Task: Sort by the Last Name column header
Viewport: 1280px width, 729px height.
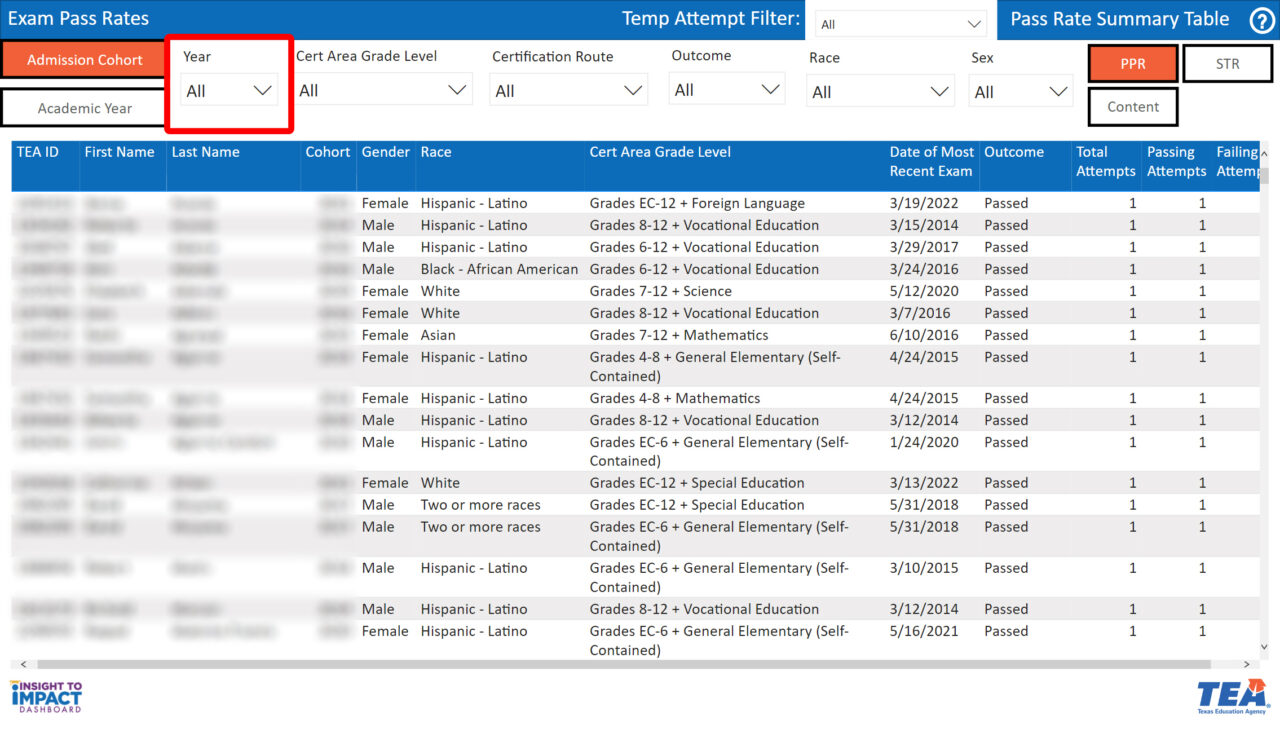Action: (x=205, y=152)
